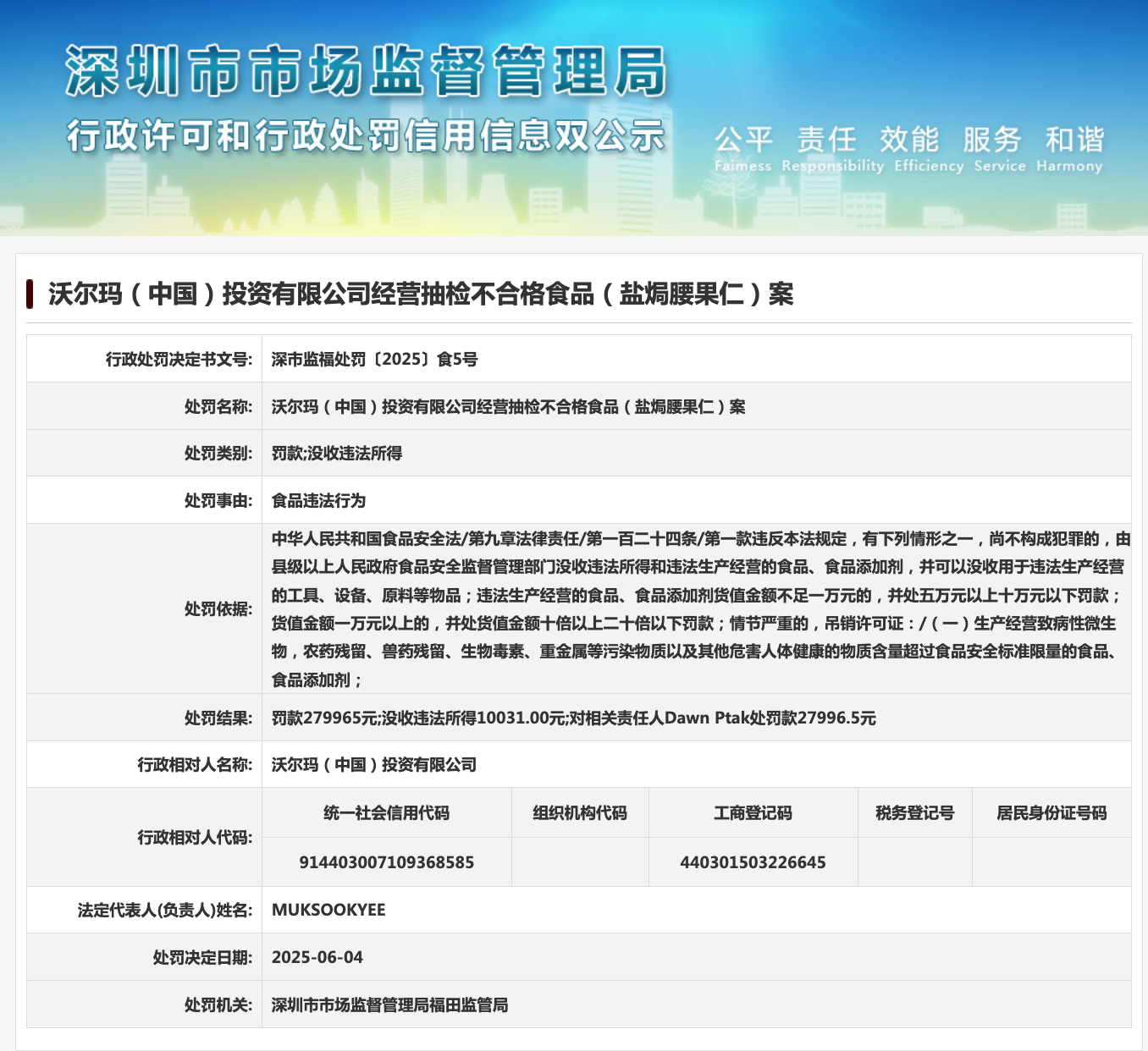The height and width of the screenshot is (1051, 1148).
Task: Click the page heading about 盐焗腰果仁 case
Action: pos(421,294)
